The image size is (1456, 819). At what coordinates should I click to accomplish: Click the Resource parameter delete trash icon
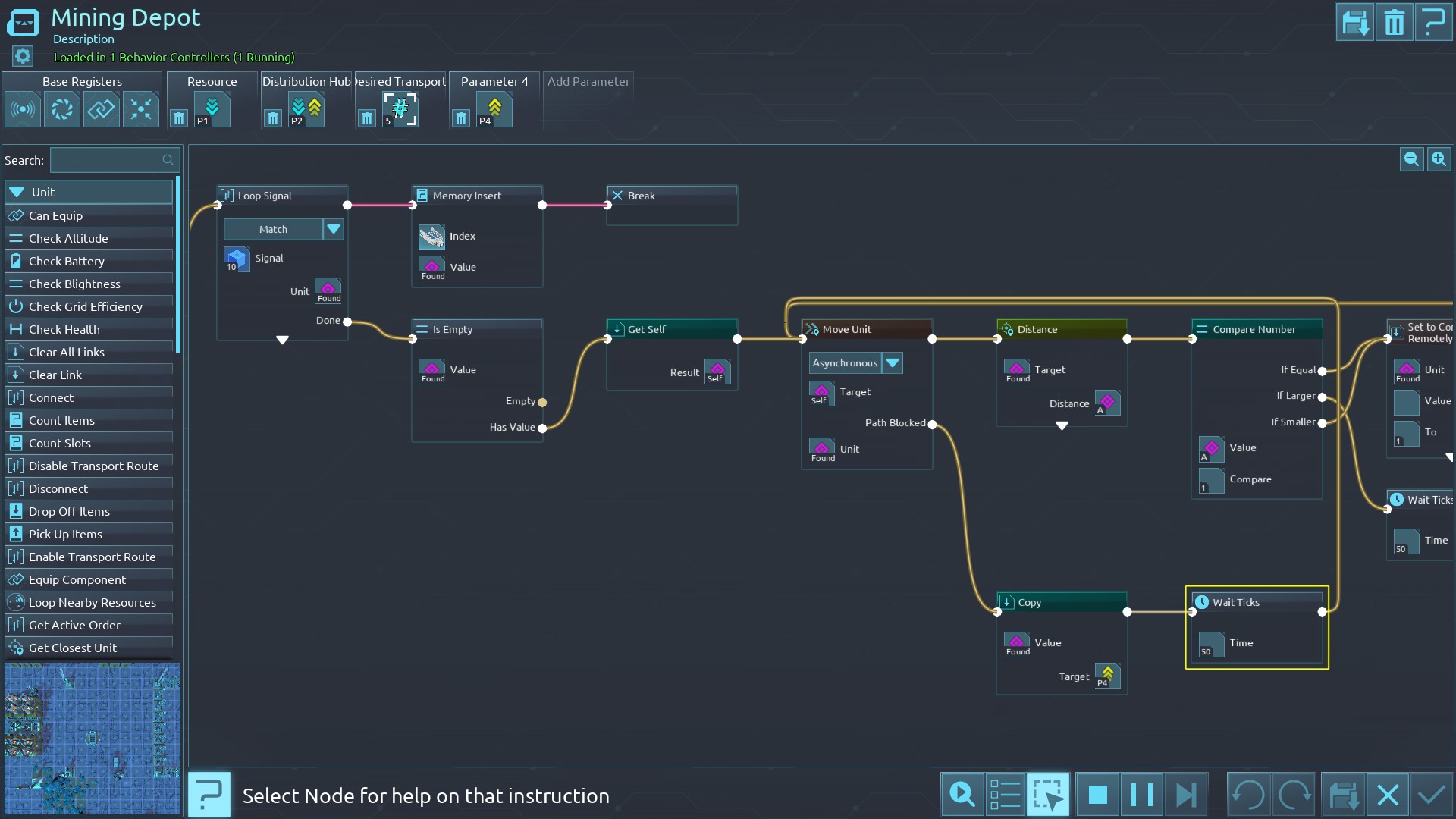178,118
